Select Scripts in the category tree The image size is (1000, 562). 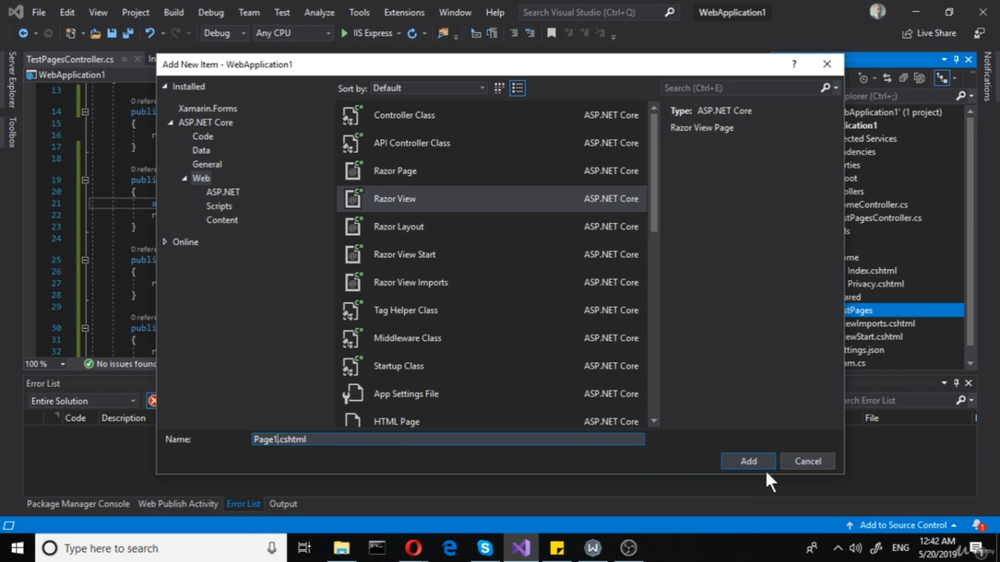(219, 206)
